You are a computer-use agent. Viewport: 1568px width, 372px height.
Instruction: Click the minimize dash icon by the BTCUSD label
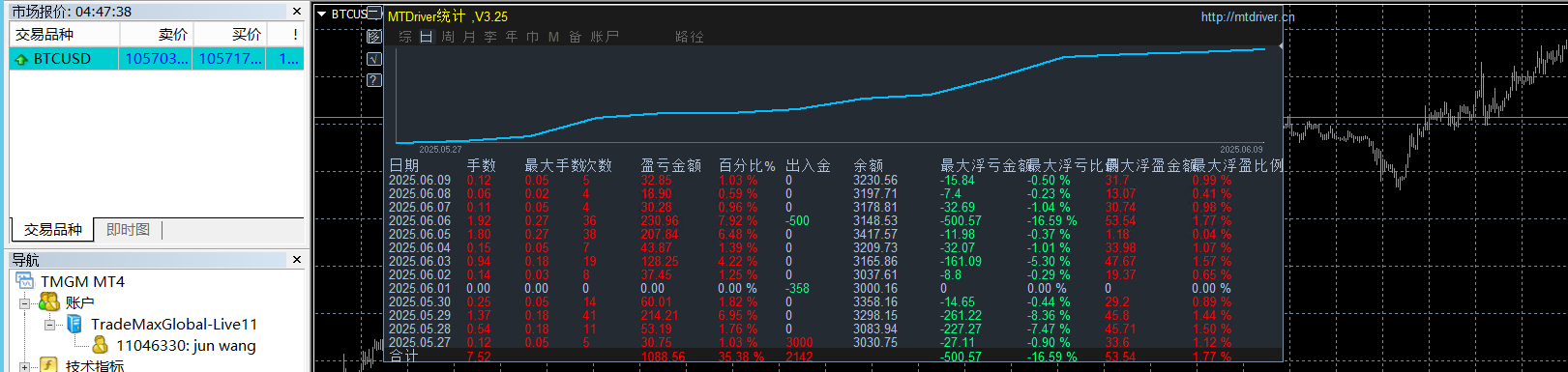coord(374,13)
